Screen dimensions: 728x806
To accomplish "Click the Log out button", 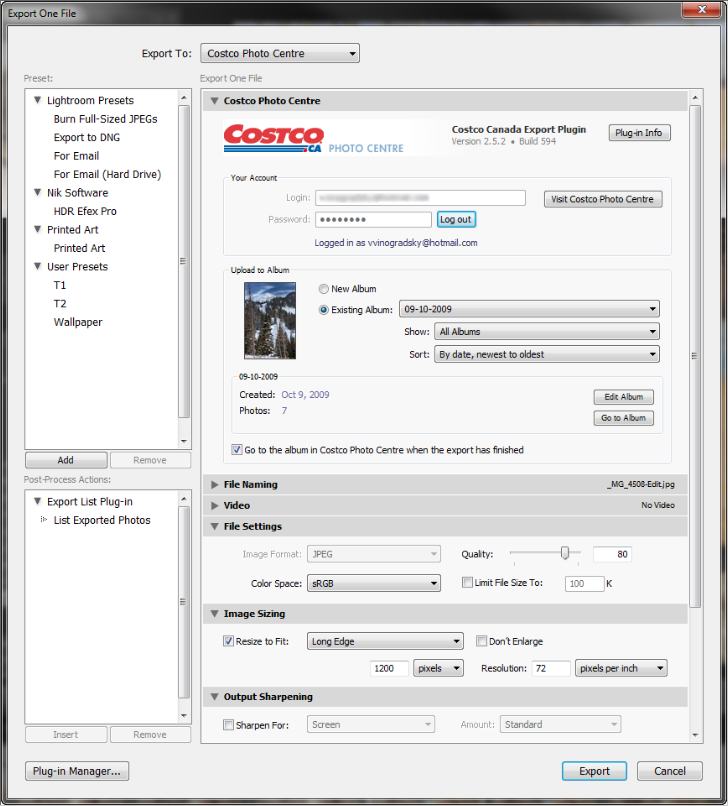I will coord(456,219).
